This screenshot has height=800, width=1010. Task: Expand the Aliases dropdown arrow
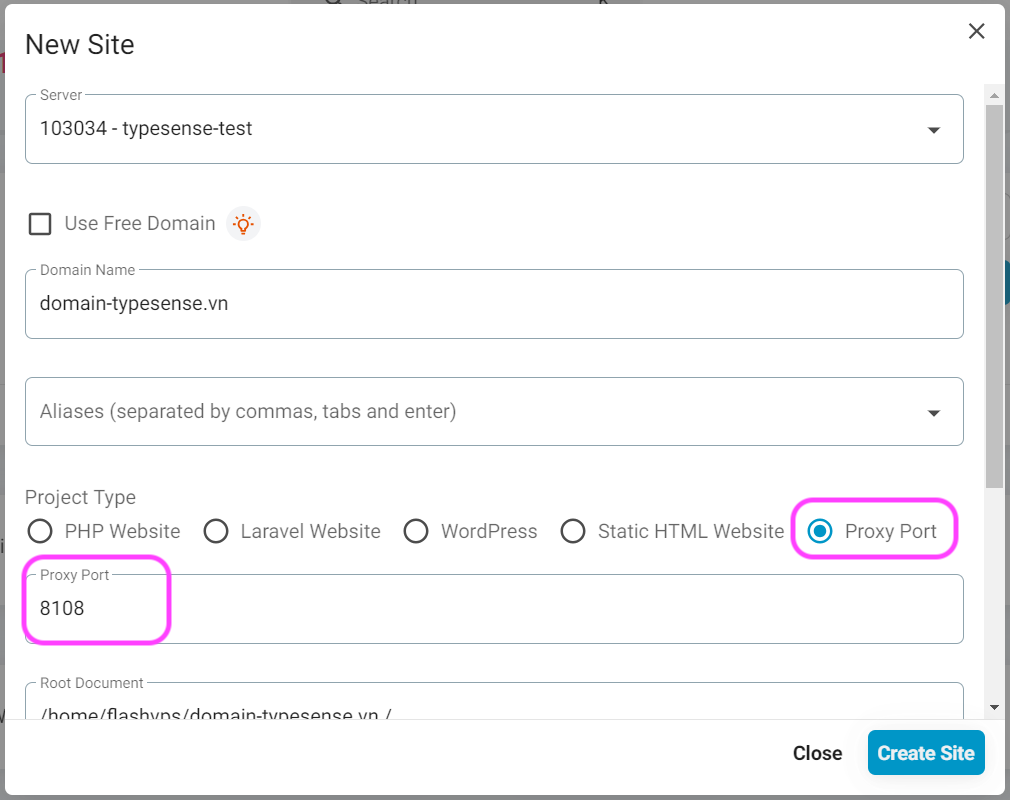pyautogui.click(x=934, y=413)
